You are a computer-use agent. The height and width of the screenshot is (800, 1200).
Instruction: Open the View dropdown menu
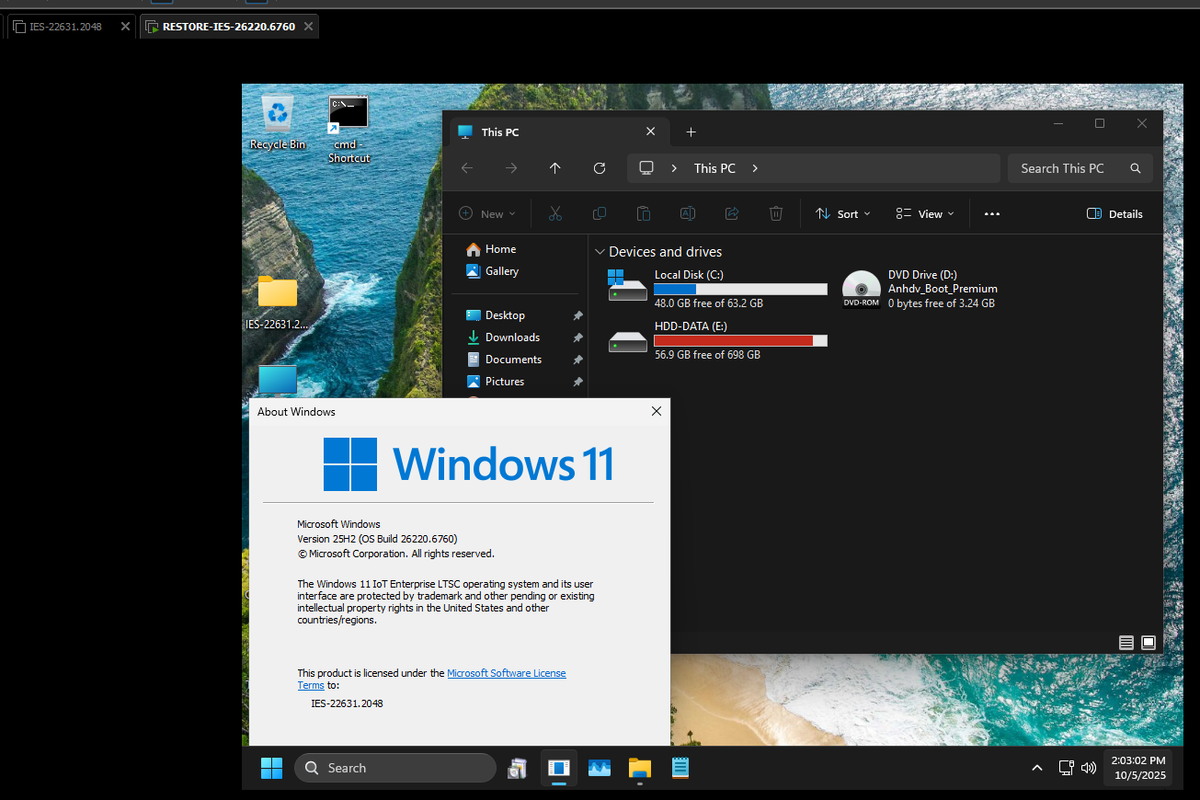[925, 214]
